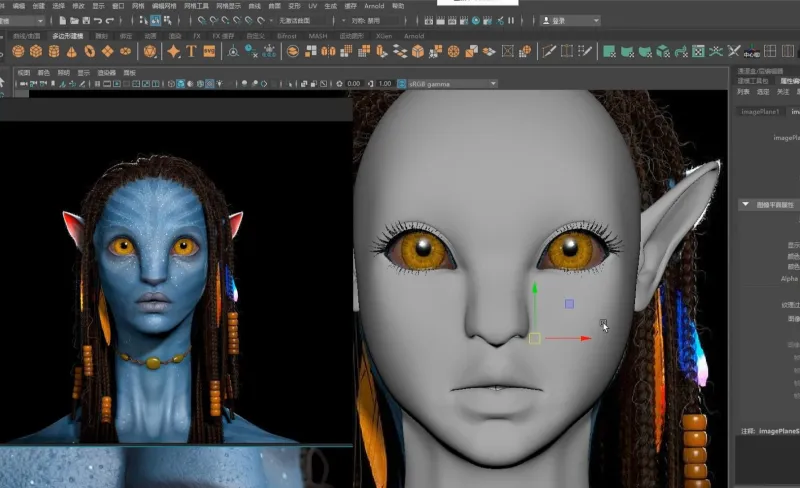Open the symmetry setting dropdown
This screenshot has width=800, height=488.
(373, 20)
